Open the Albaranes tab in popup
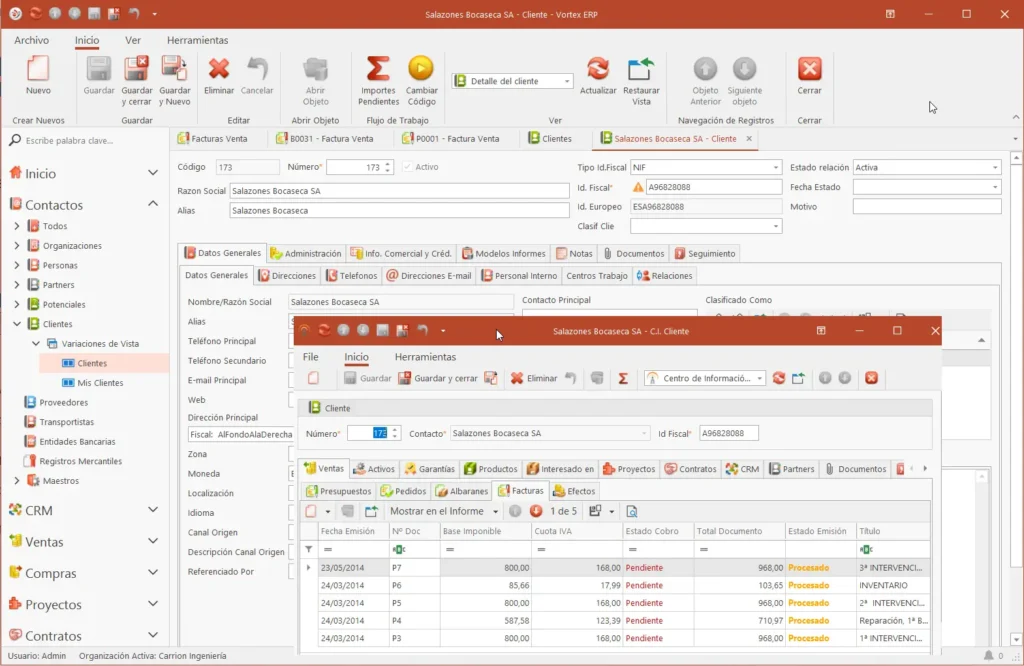1024x666 pixels. tap(462, 491)
